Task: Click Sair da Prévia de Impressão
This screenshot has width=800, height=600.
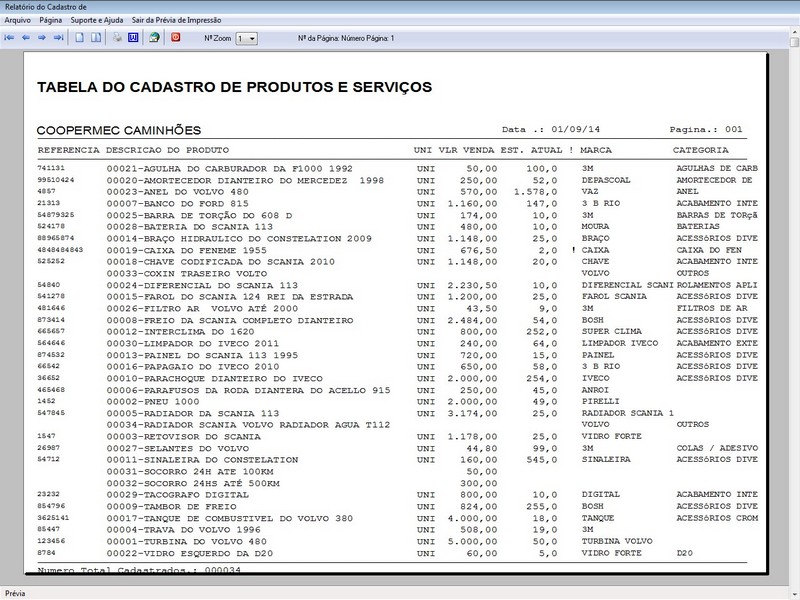Action: [183, 20]
